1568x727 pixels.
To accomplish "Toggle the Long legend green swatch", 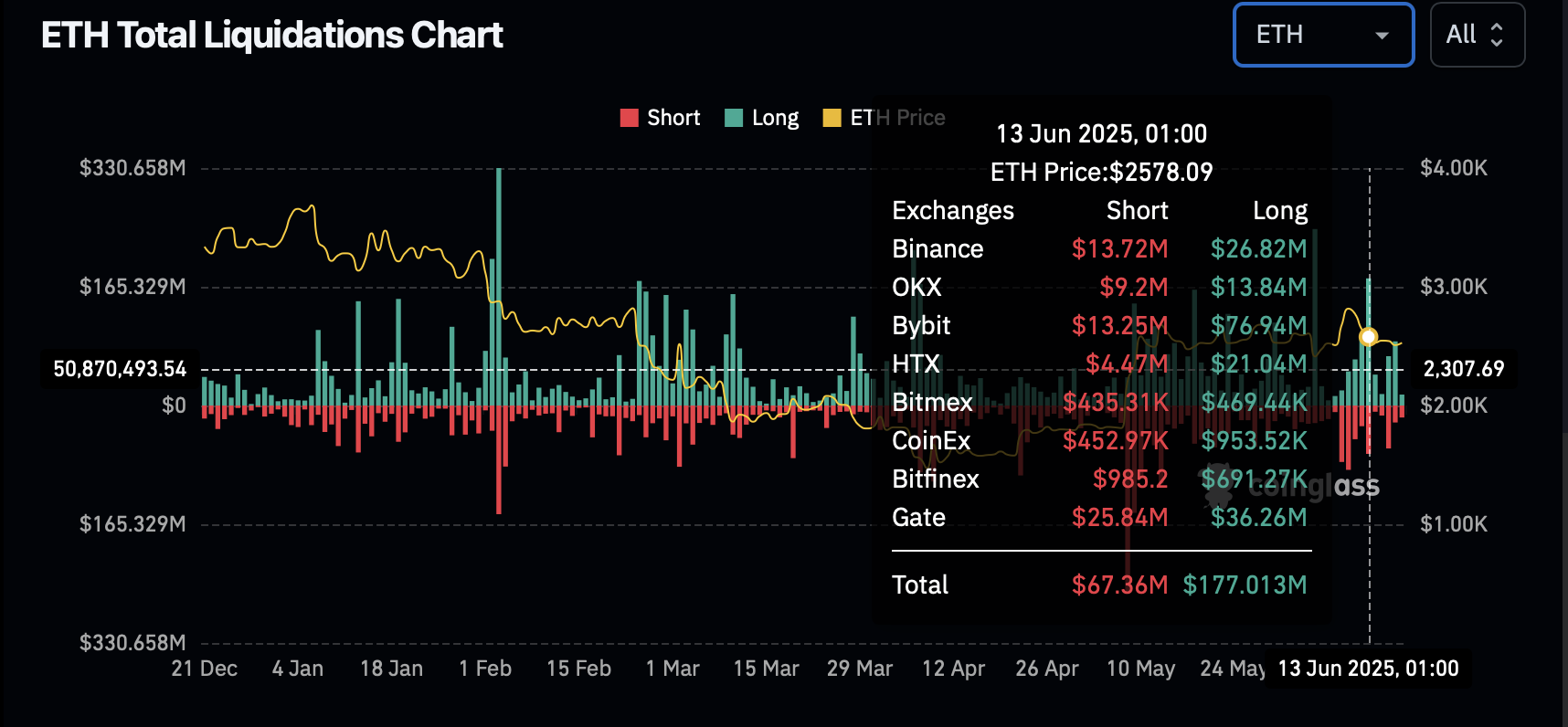I will tap(733, 118).
